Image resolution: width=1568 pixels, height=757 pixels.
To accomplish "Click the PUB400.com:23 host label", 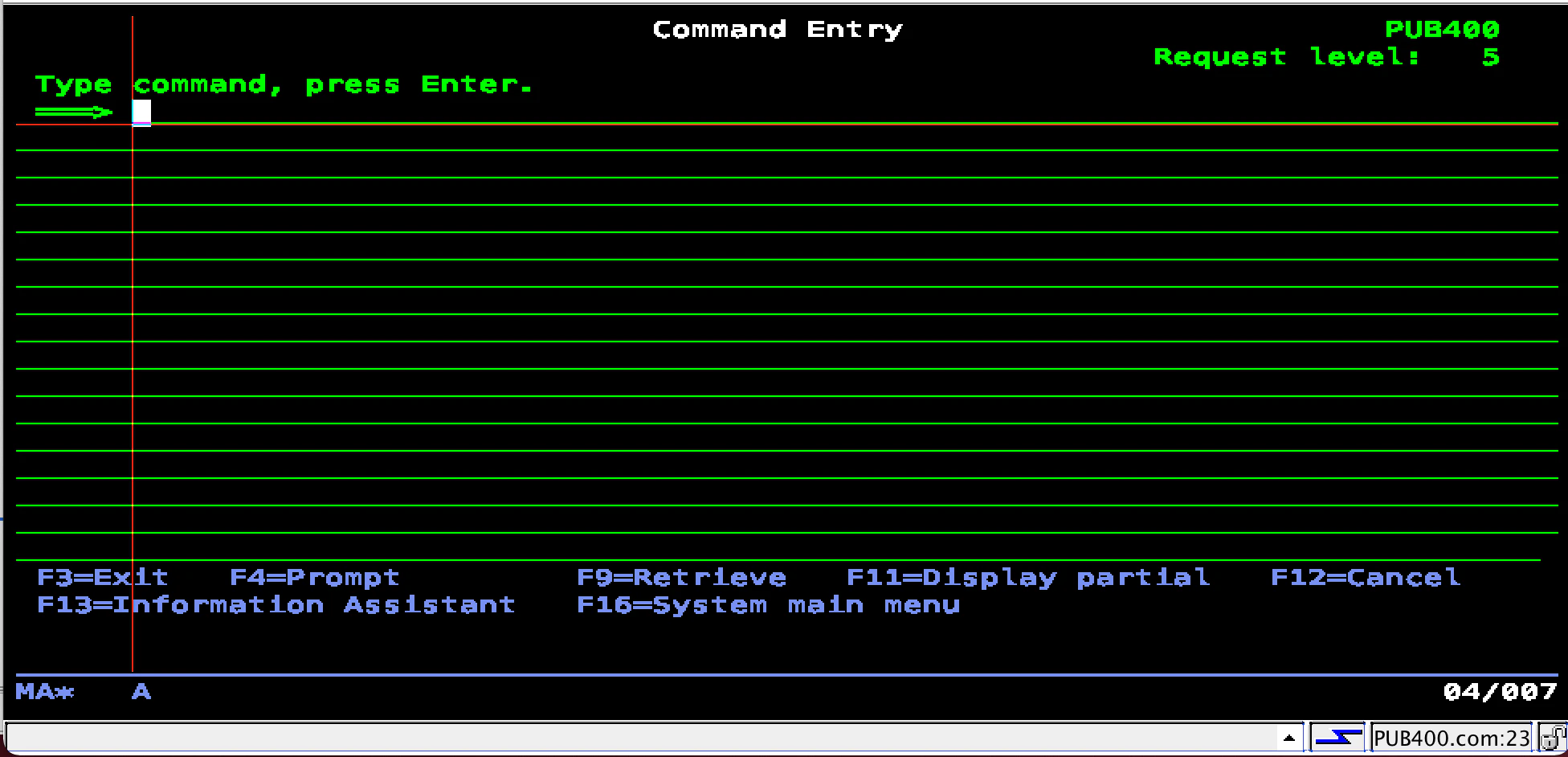I will 1451,738.
